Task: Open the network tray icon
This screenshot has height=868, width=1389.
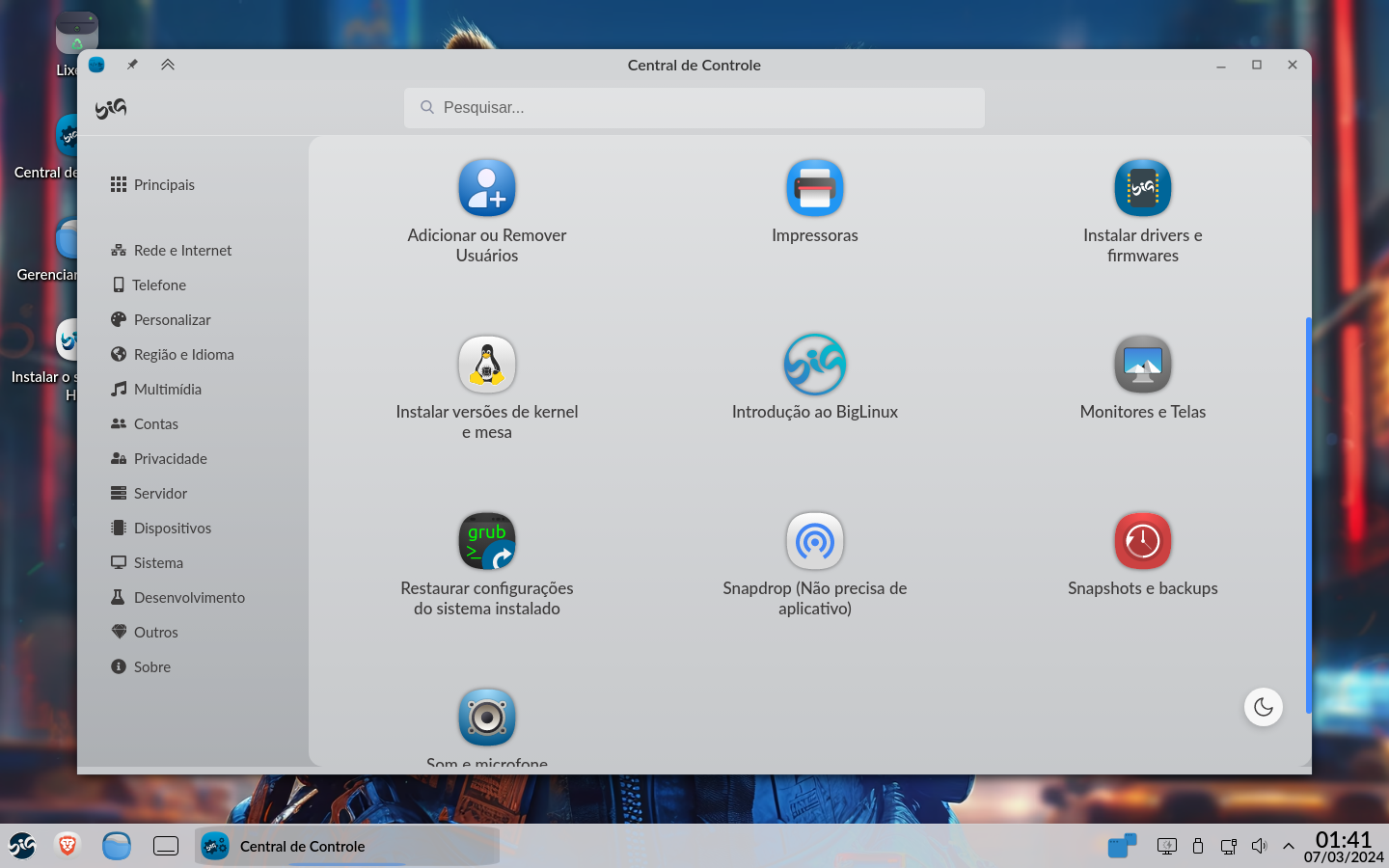Action: coord(1229,846)
